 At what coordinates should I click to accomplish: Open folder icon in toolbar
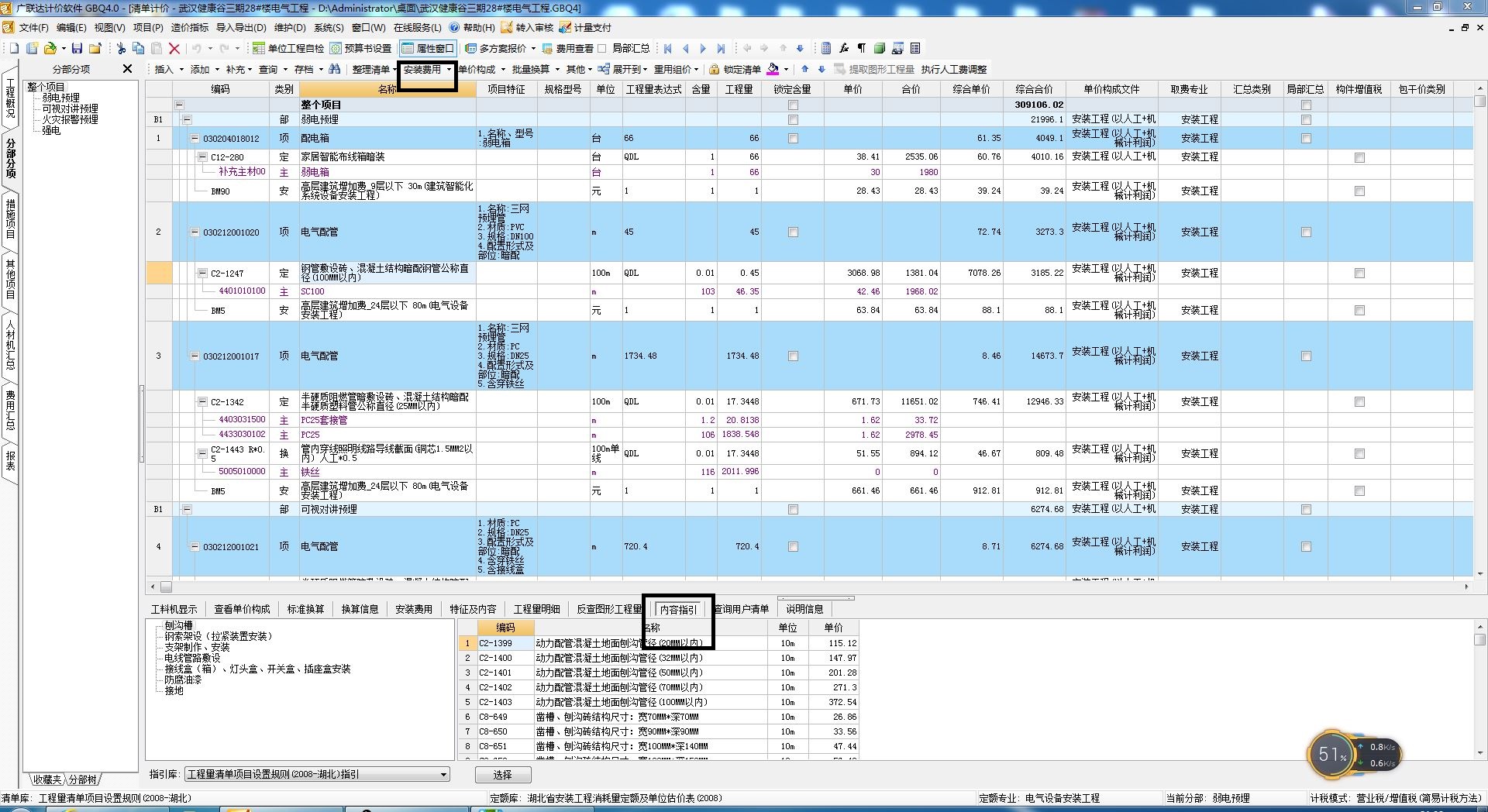pyautogui.click(x=50, y=48)
